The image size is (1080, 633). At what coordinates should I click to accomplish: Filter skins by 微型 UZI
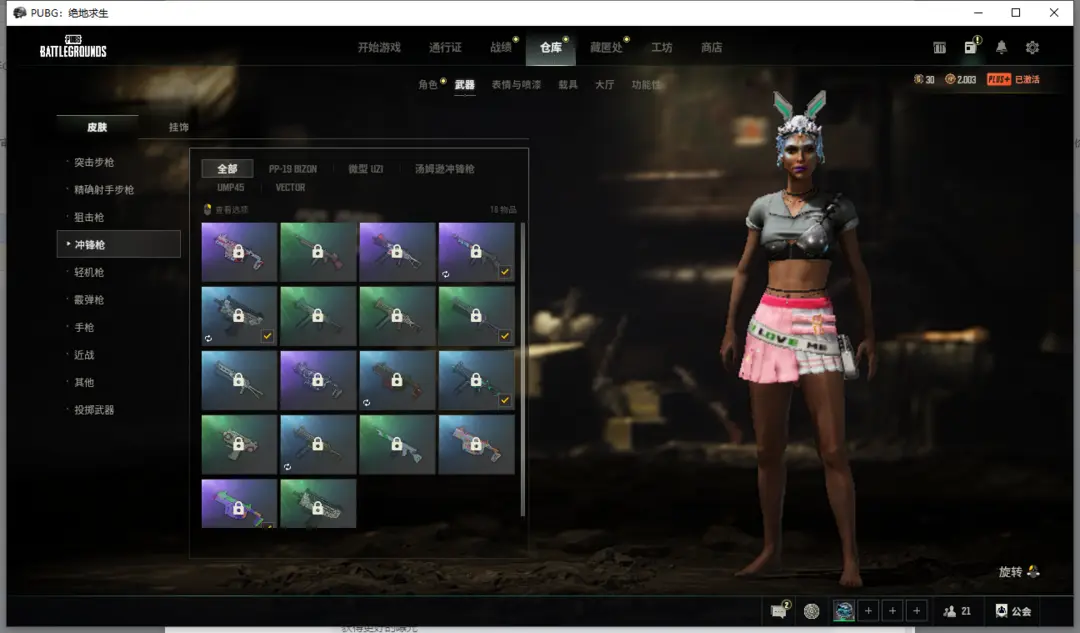[x=366, y=169]
